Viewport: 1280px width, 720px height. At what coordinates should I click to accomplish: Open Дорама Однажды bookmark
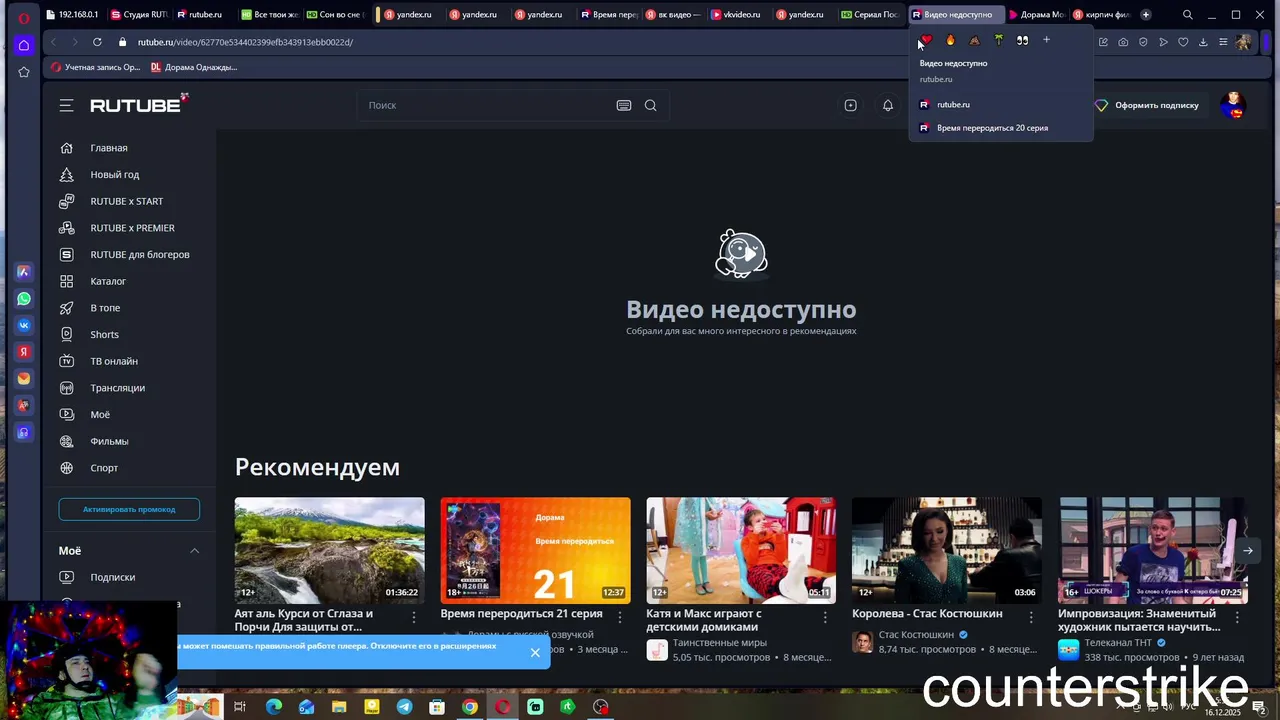pyautogui.click(x=194, y=67)
